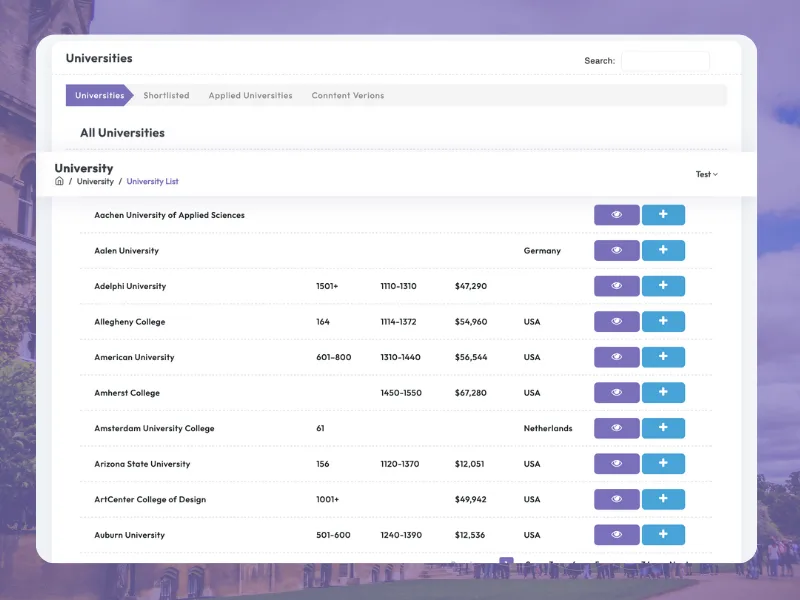The image size is (800, 600).
Task: Add Amsterdam University College with plus icon
Action: pyautogui.click(x=663, y=428)
